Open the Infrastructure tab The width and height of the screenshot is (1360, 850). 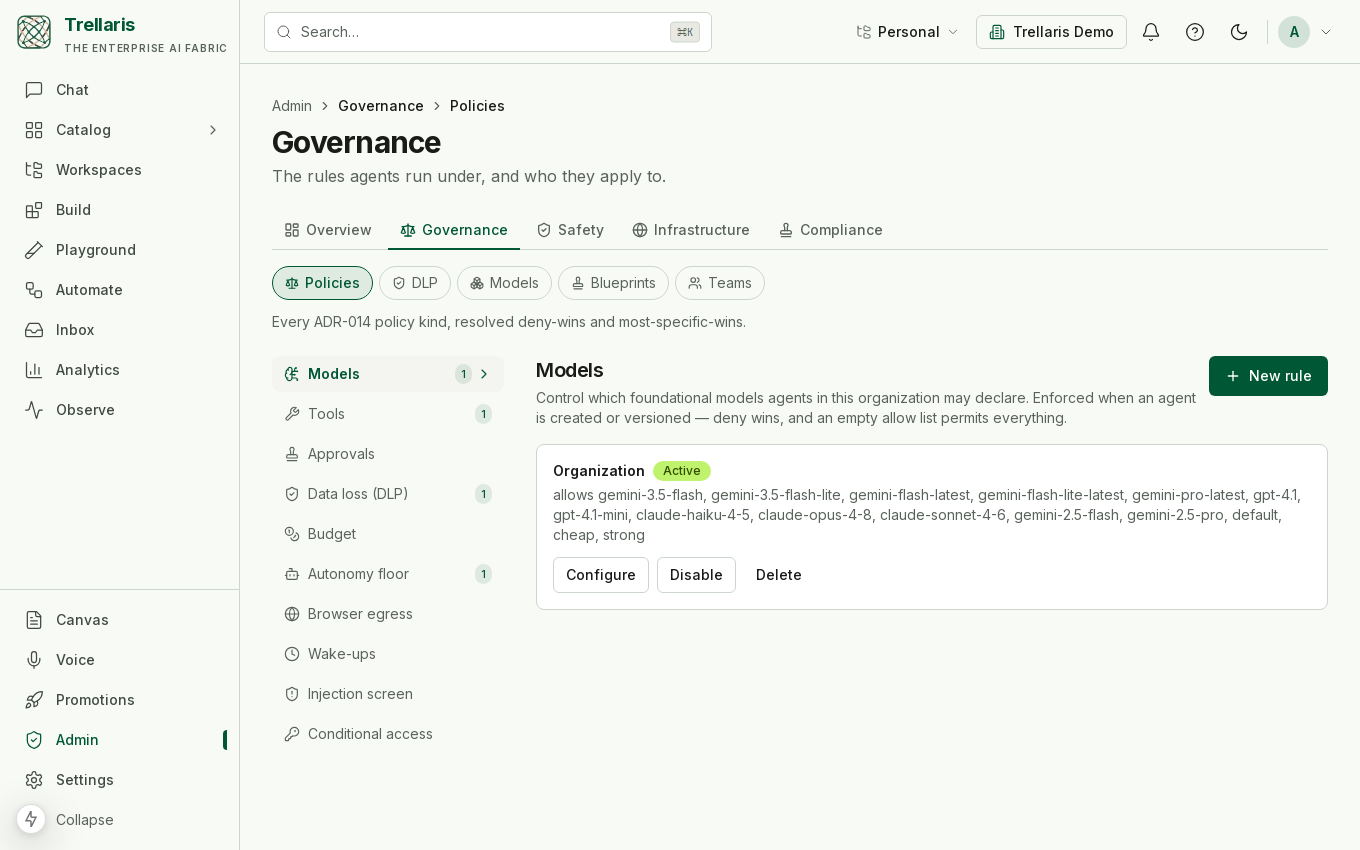(691, 230)
